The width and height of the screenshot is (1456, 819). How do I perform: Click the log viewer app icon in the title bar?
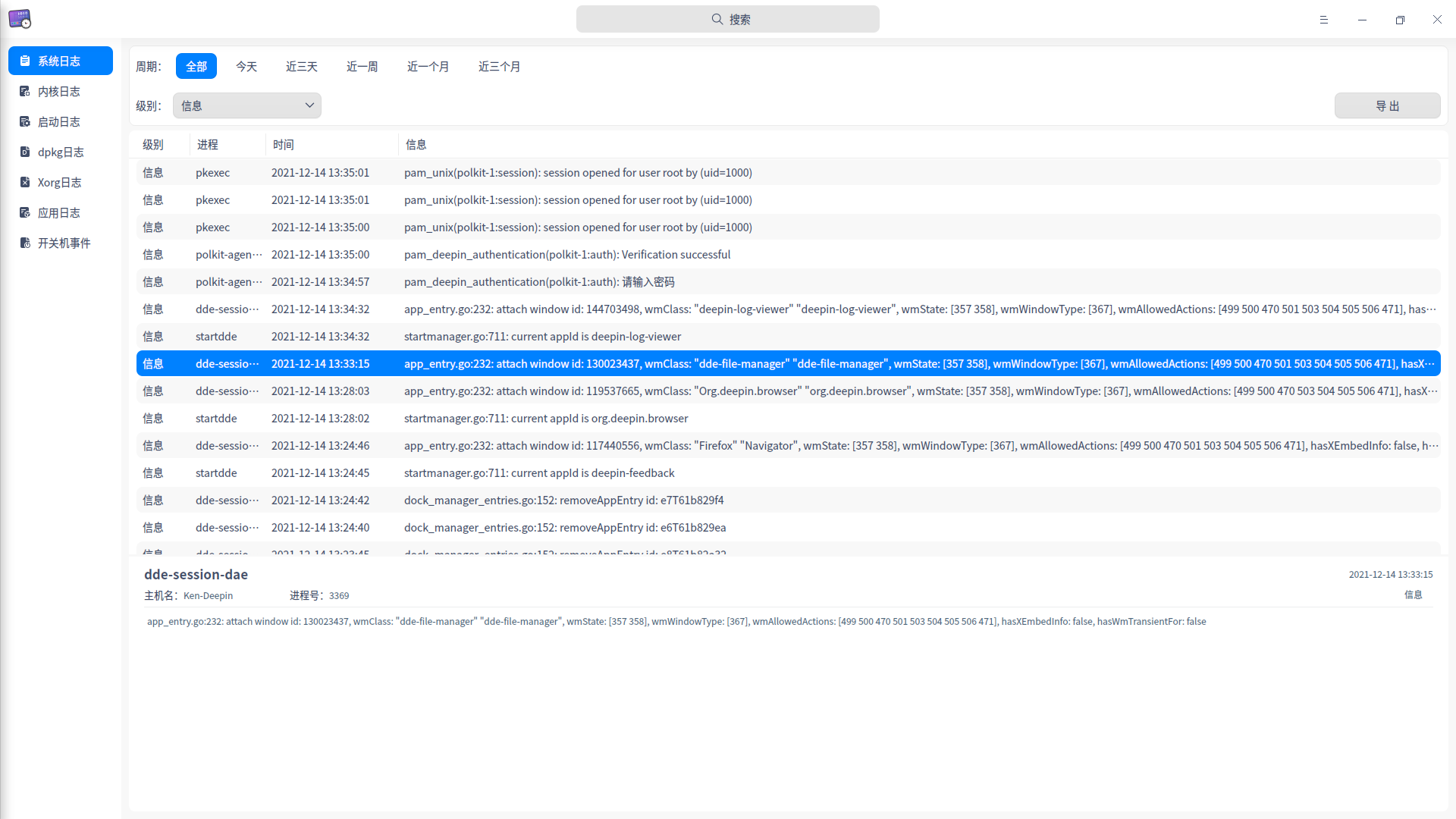[x=20, y=19]
